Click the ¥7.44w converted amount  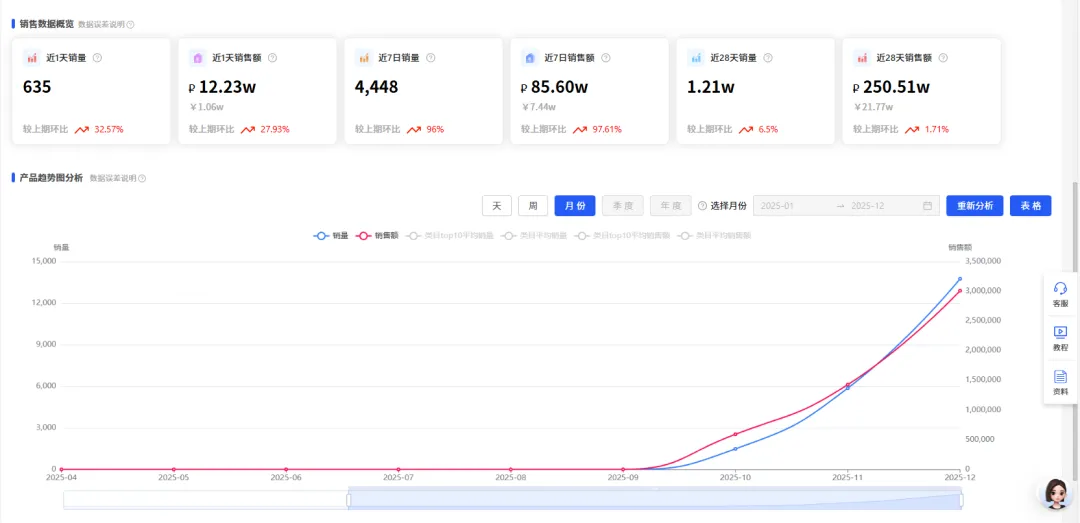click(x=539, y=107)
